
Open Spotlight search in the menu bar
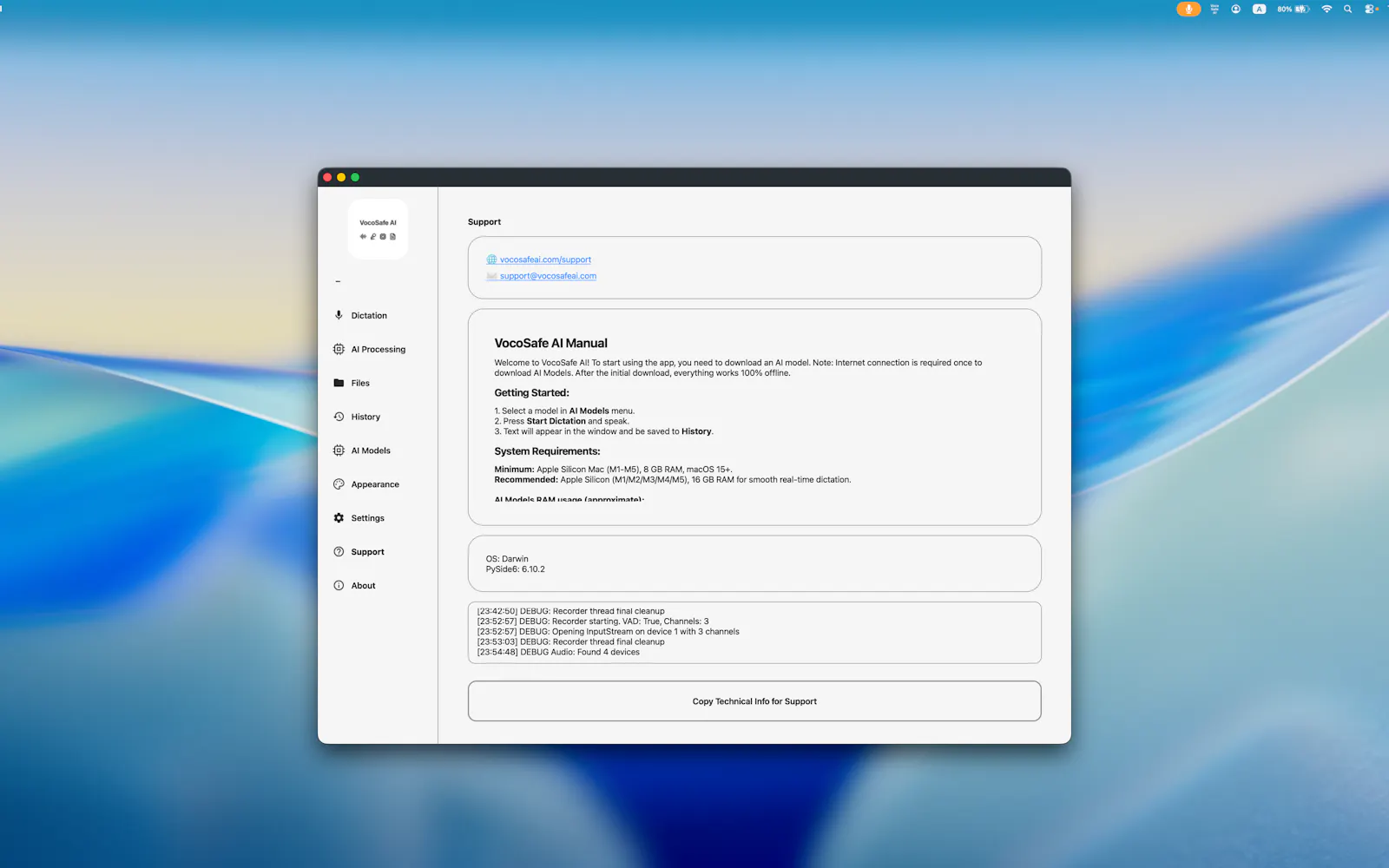tap(1348, 9)
